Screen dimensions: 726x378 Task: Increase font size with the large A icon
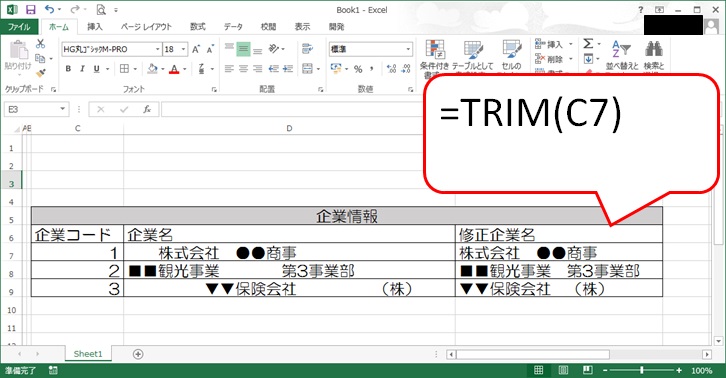click(x=196, y=49)
